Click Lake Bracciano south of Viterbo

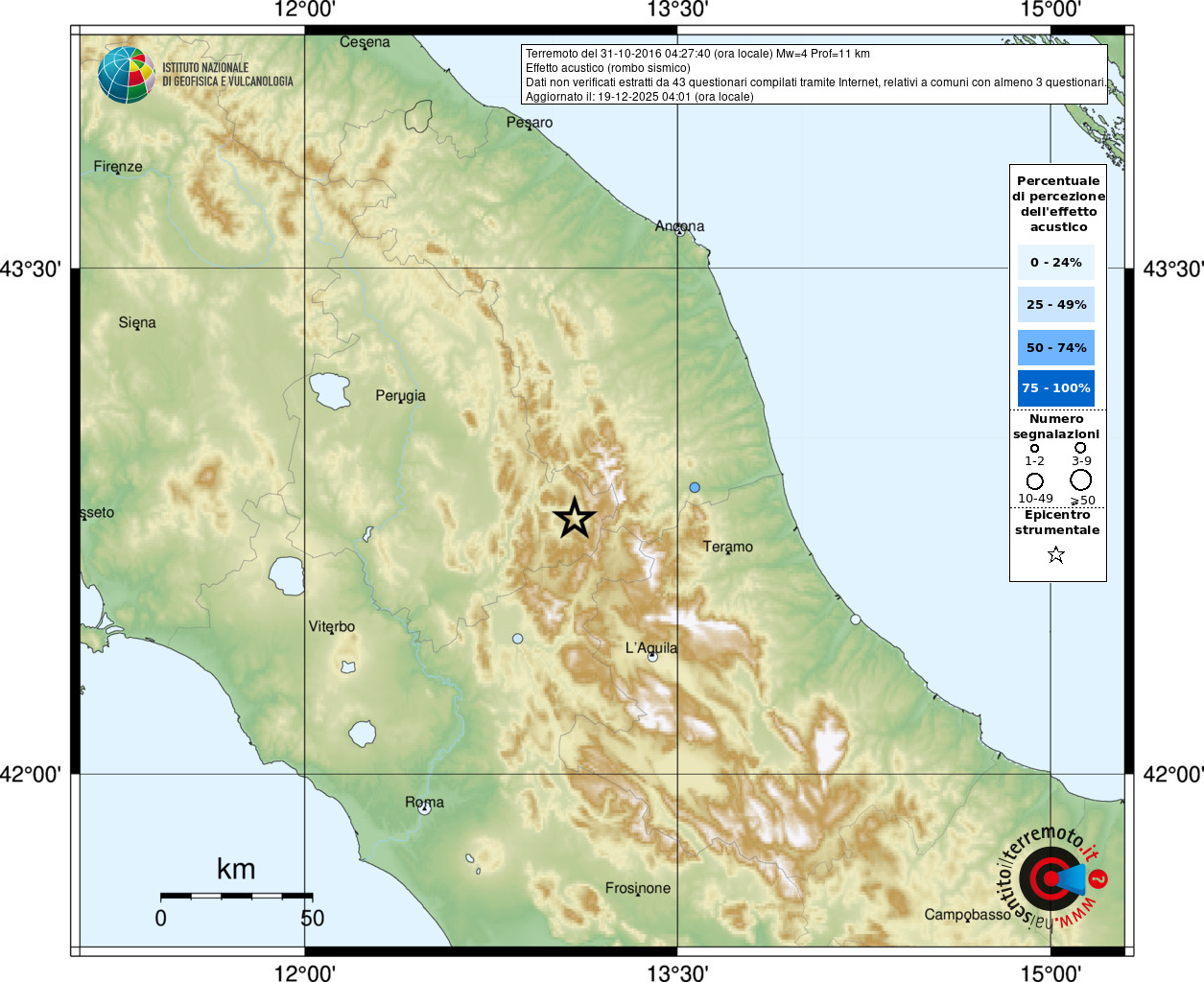[x=363, y=734]
